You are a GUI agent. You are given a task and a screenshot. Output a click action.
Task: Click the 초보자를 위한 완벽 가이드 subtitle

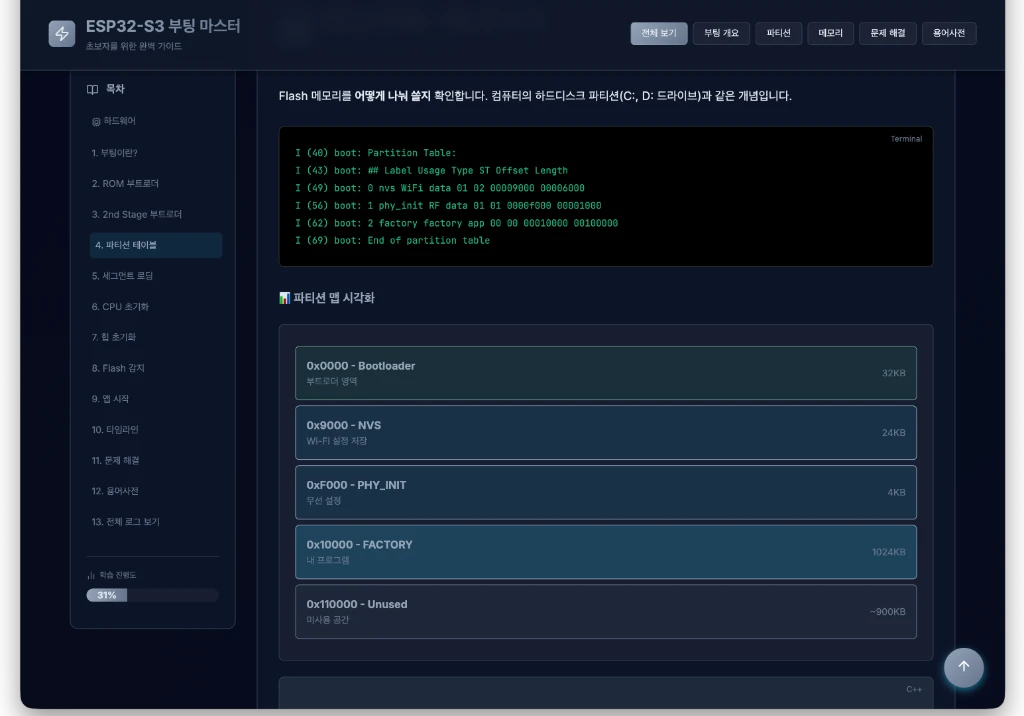(x=134, y=46)
